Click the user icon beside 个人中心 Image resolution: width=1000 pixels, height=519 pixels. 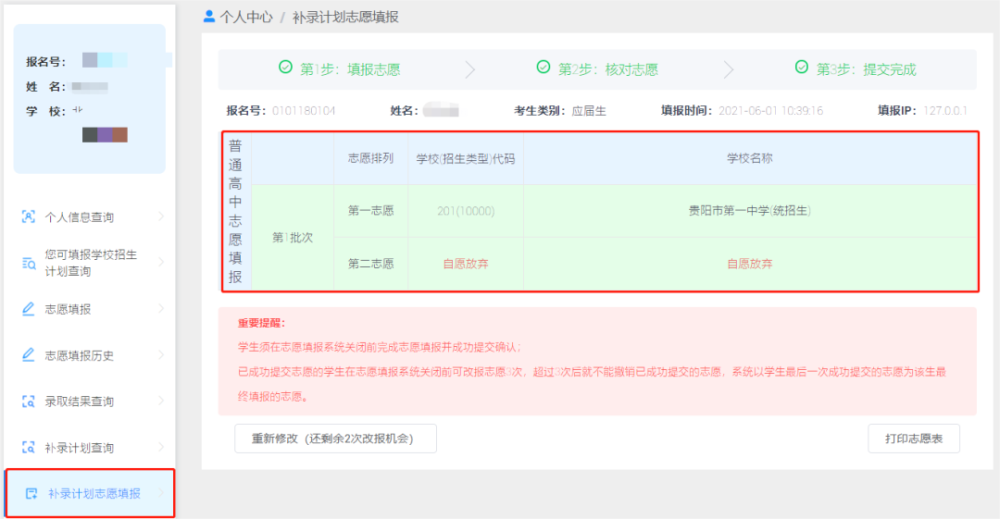point(209,17)
